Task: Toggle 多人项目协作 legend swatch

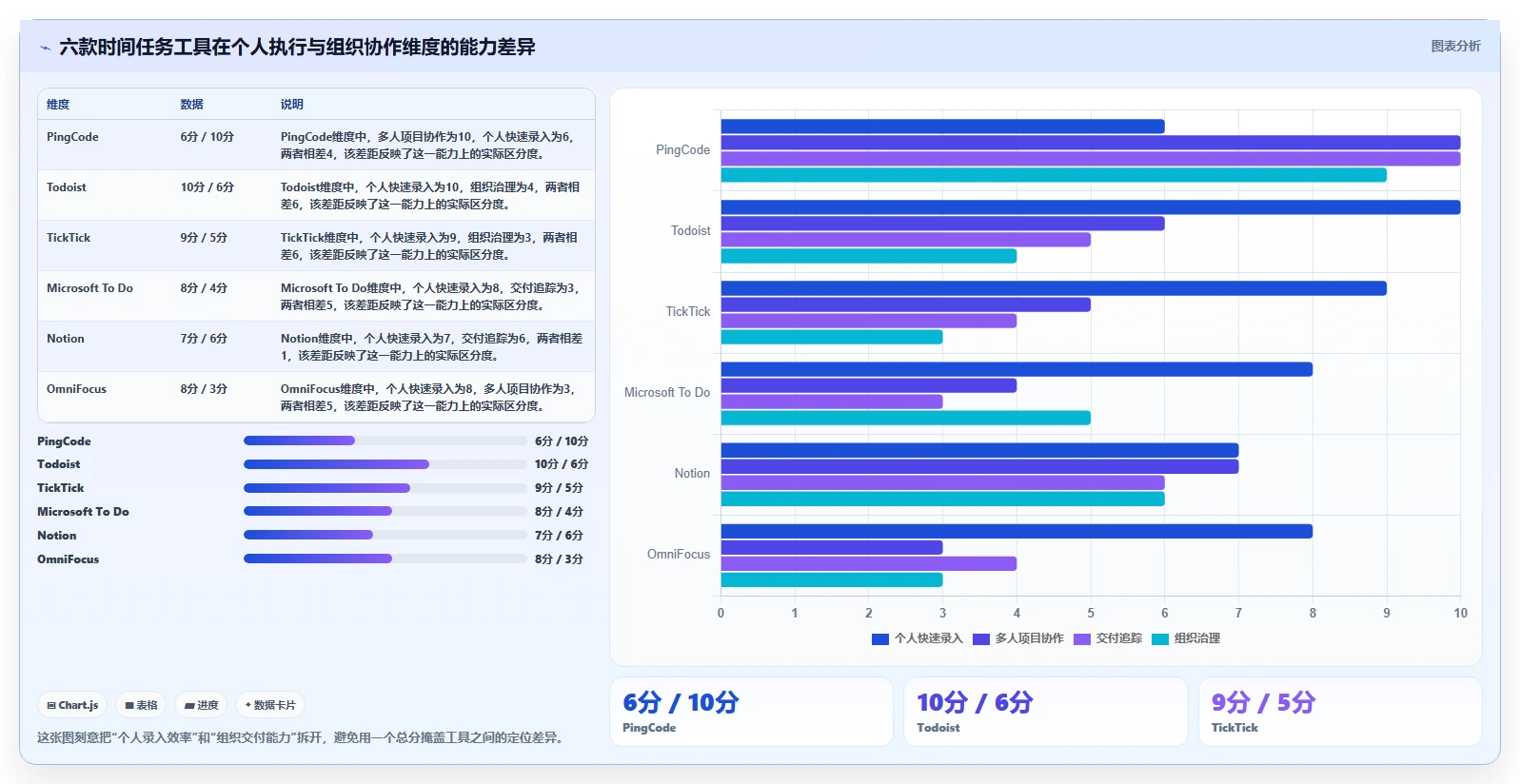Action: point(980,639)
